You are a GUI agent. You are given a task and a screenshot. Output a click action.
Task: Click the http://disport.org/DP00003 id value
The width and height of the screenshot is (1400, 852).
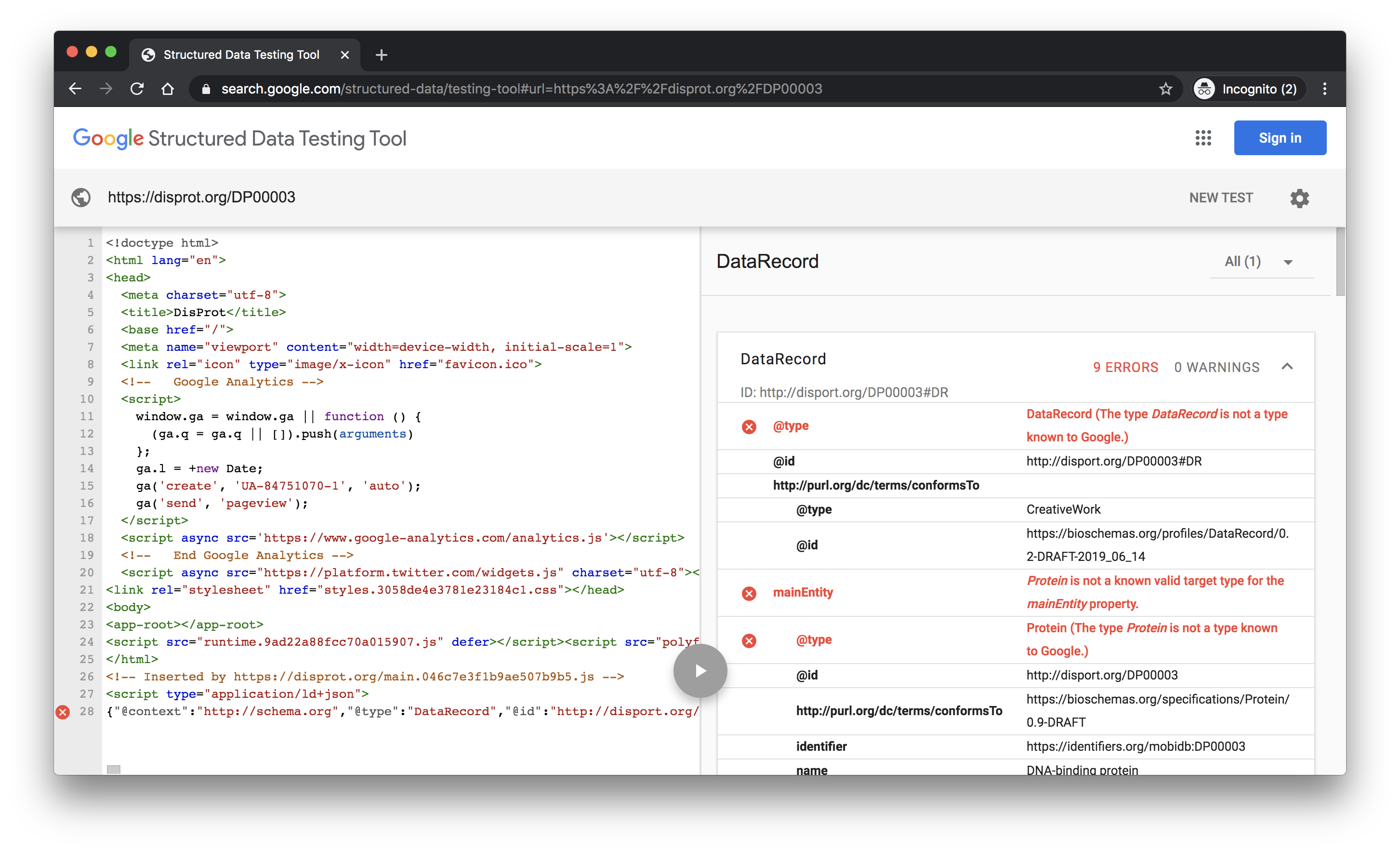point(1102,675)
